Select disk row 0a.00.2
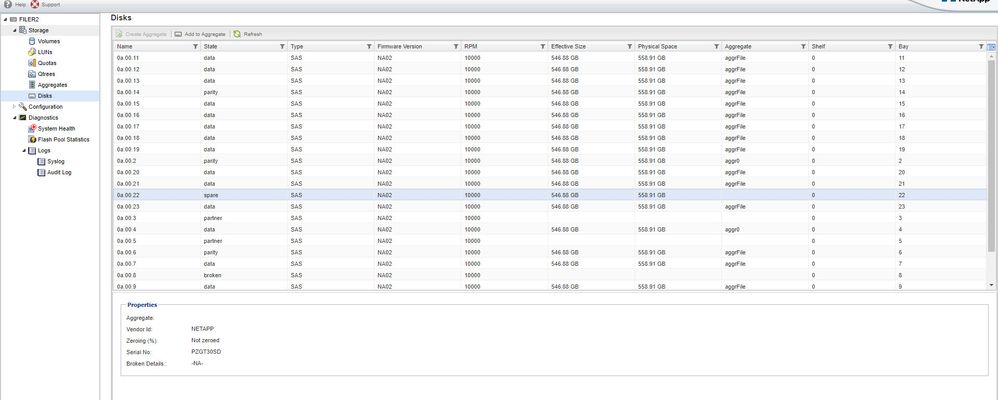 coord(551,161)
